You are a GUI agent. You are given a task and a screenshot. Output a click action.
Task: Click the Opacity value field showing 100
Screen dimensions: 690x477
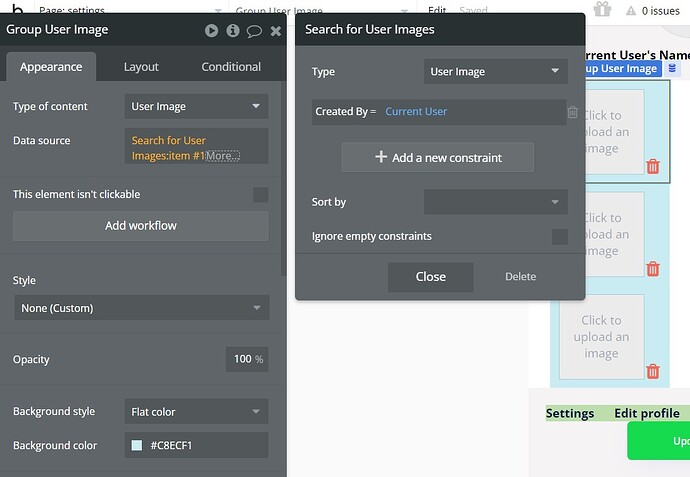click(247, 359)
